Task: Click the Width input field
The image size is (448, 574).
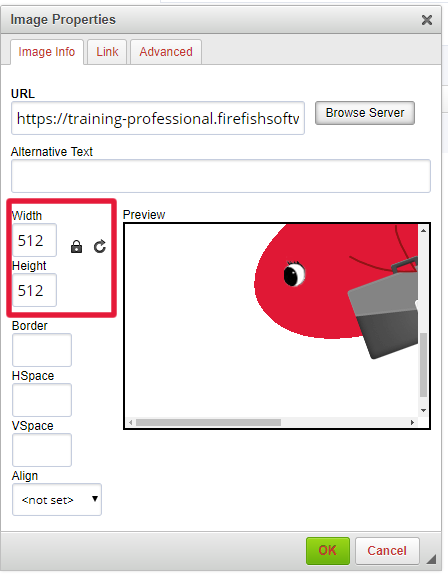Action: (x=34, y=240)
